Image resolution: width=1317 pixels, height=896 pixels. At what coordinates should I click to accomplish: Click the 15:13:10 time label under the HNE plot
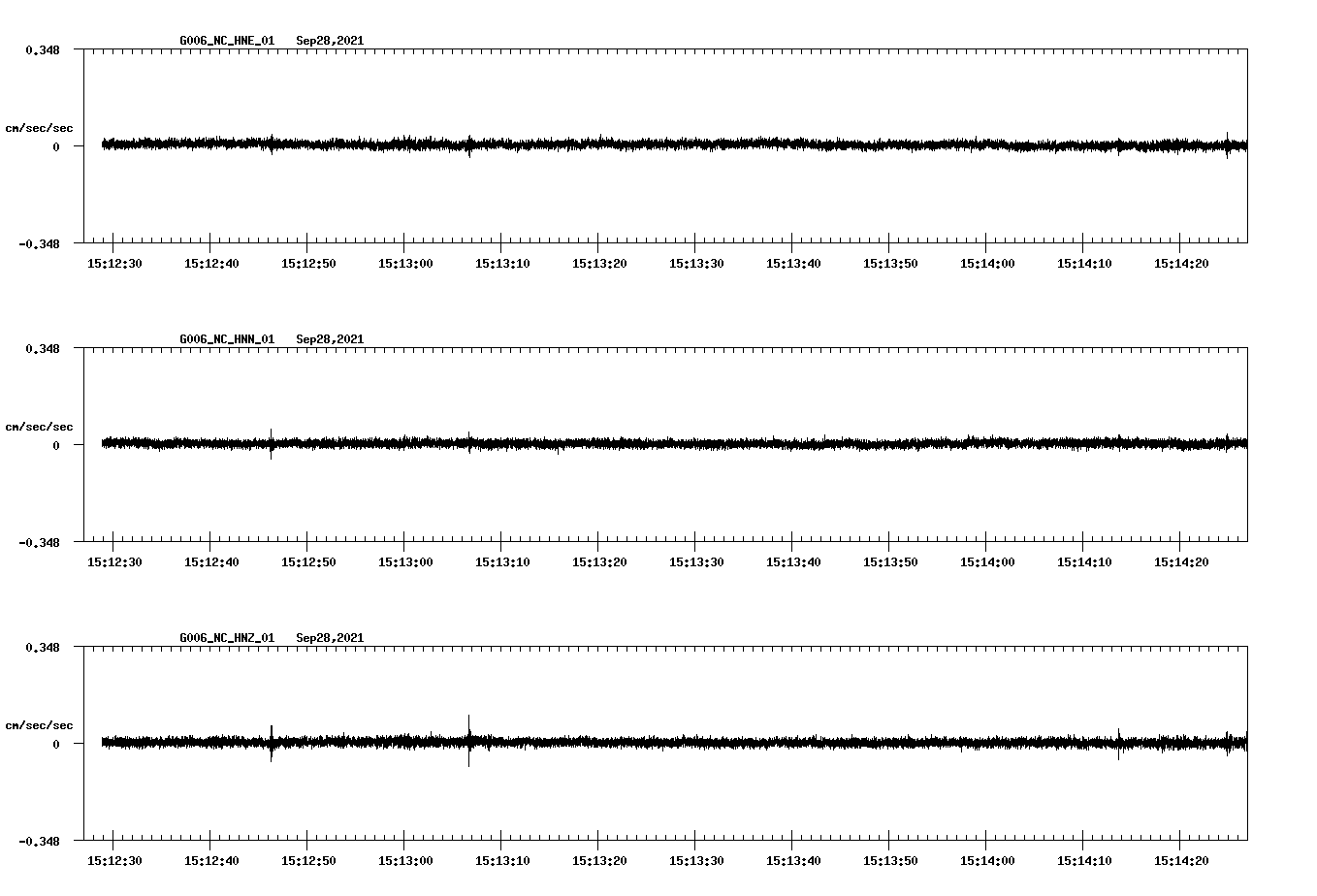502,263
